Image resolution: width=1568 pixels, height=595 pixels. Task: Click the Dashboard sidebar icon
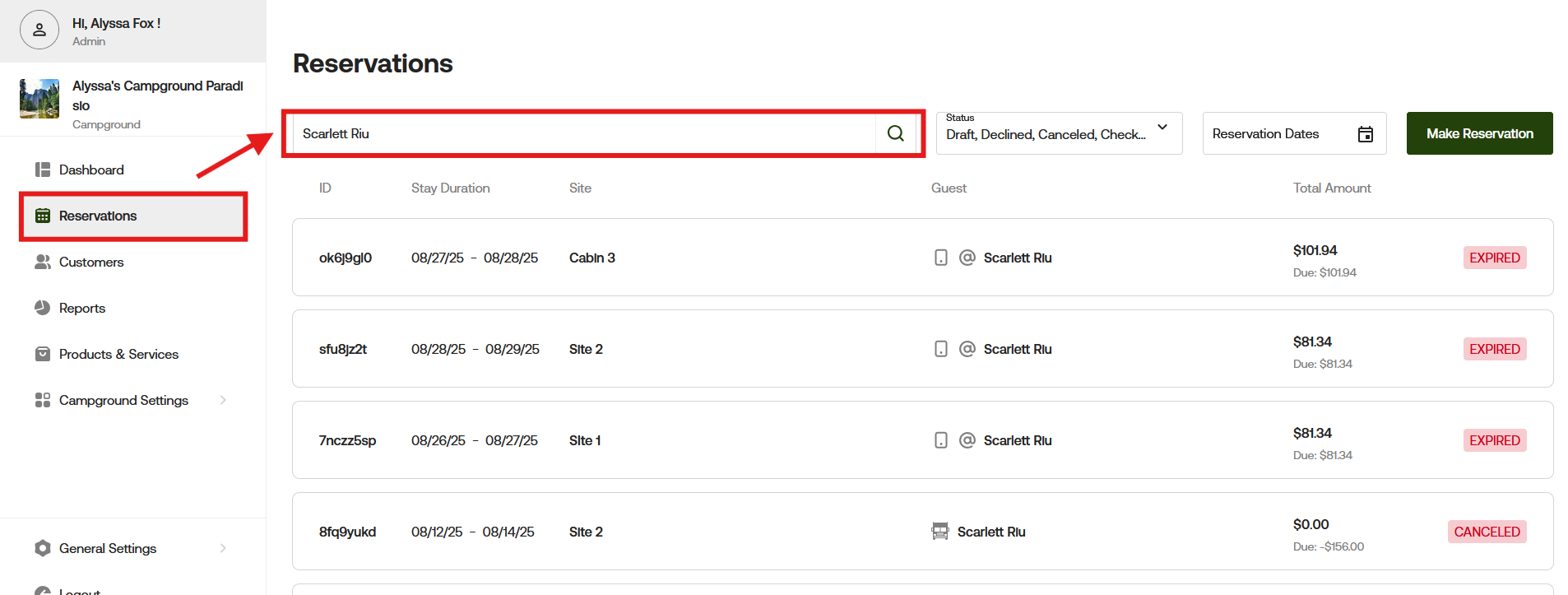[43, 170]
